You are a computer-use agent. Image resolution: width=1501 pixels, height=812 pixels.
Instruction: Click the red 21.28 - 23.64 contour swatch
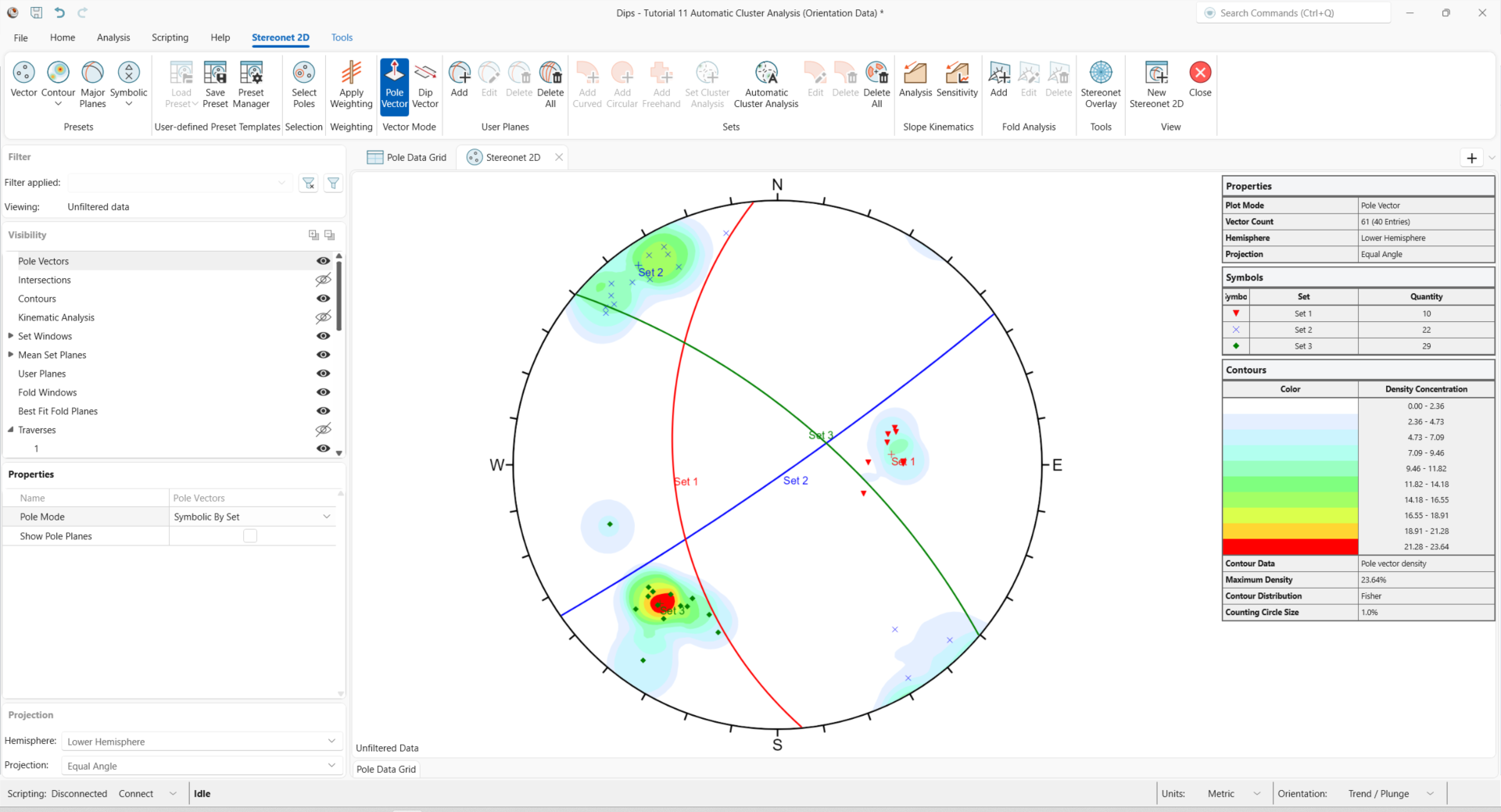pos(1290,547)
